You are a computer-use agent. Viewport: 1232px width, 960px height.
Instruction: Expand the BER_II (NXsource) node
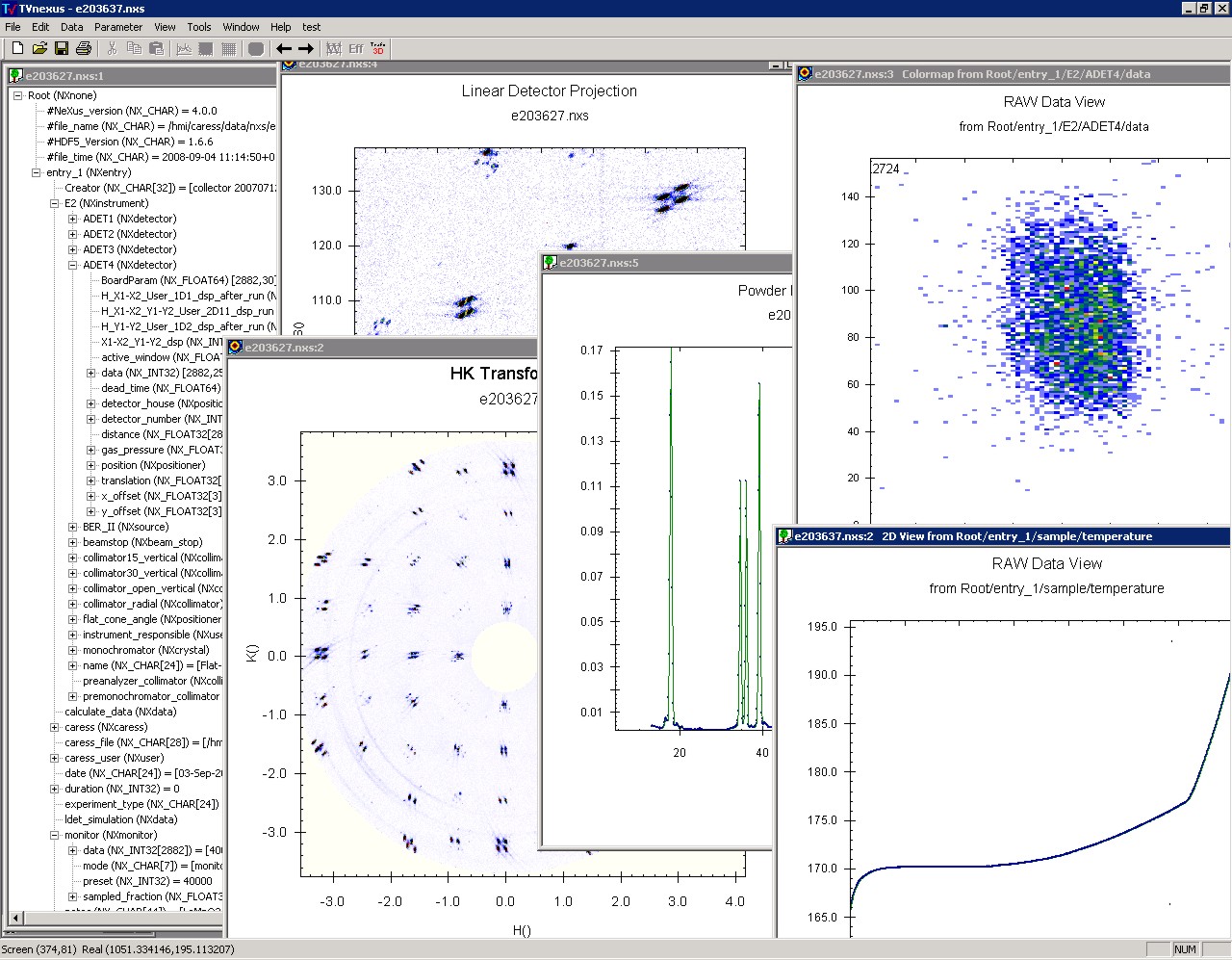(x=73, y=528)
